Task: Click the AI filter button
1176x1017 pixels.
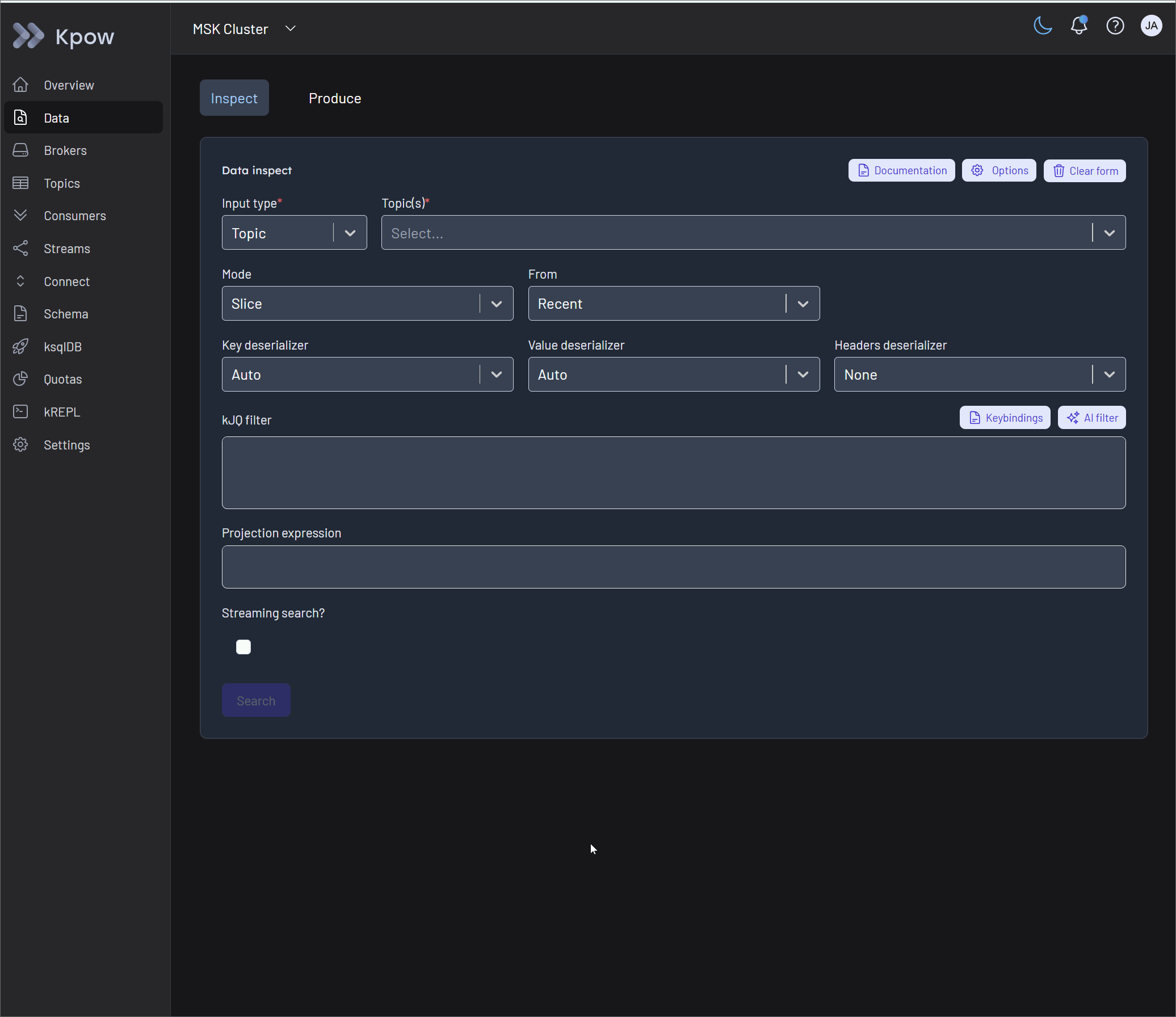Action: [x=1092, y=418]
